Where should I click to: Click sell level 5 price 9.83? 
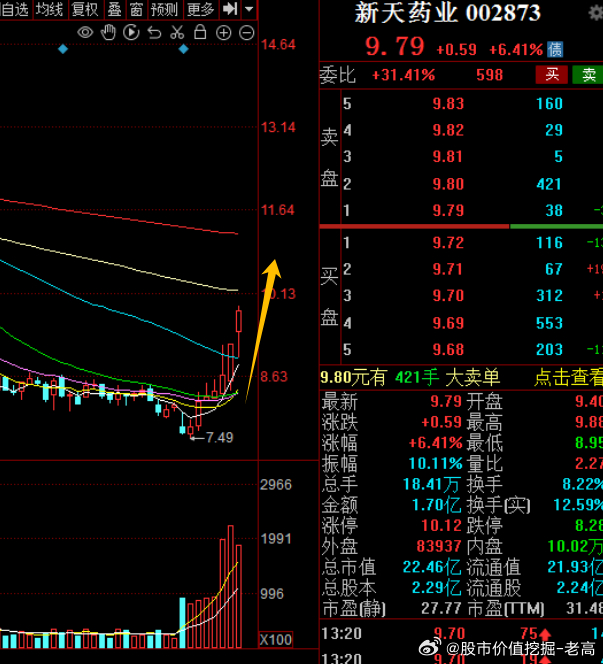coord(448,104)
